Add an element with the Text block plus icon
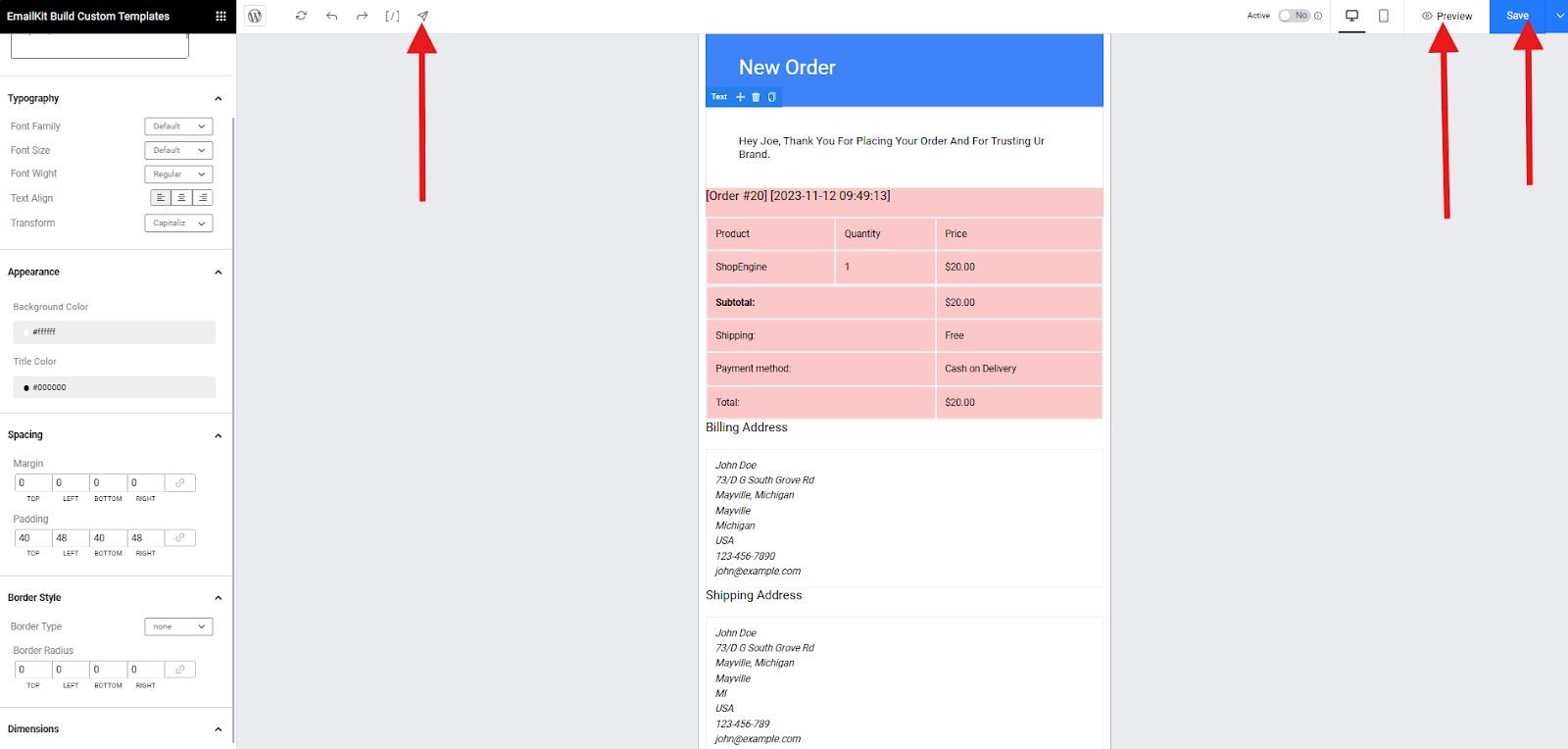This screenshot has height=749, width=1568. pyautogui.click(x=741, y=97)
